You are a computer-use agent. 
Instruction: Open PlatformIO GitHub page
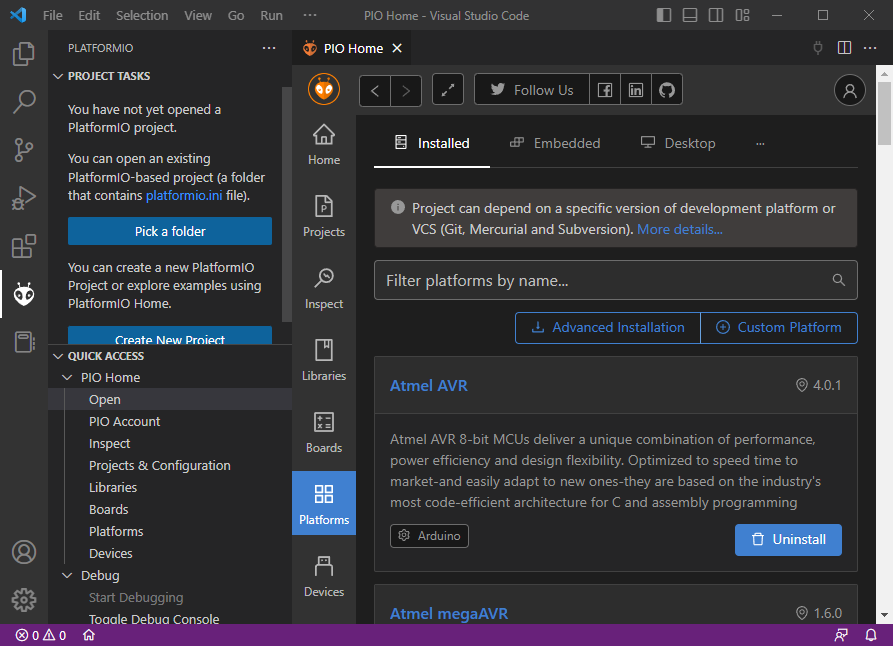[667, 90]
